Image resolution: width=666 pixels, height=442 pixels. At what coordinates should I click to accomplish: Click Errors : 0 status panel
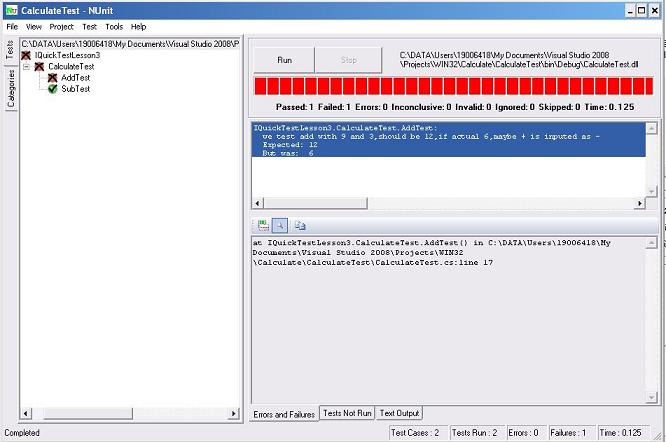[x=525, y=433]
